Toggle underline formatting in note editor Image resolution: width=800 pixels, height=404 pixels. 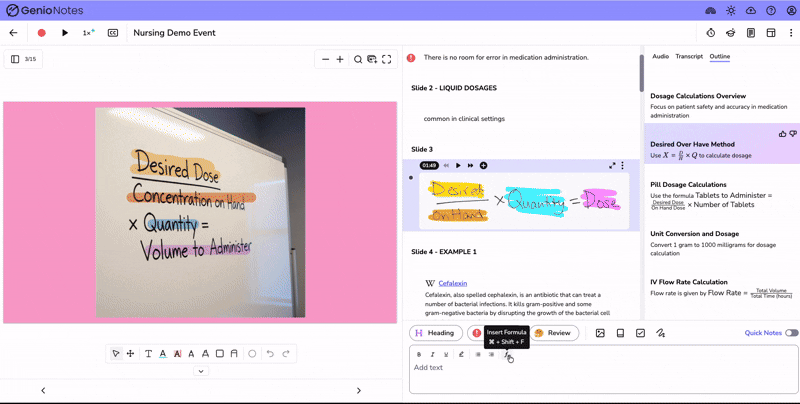click(446, 355)
